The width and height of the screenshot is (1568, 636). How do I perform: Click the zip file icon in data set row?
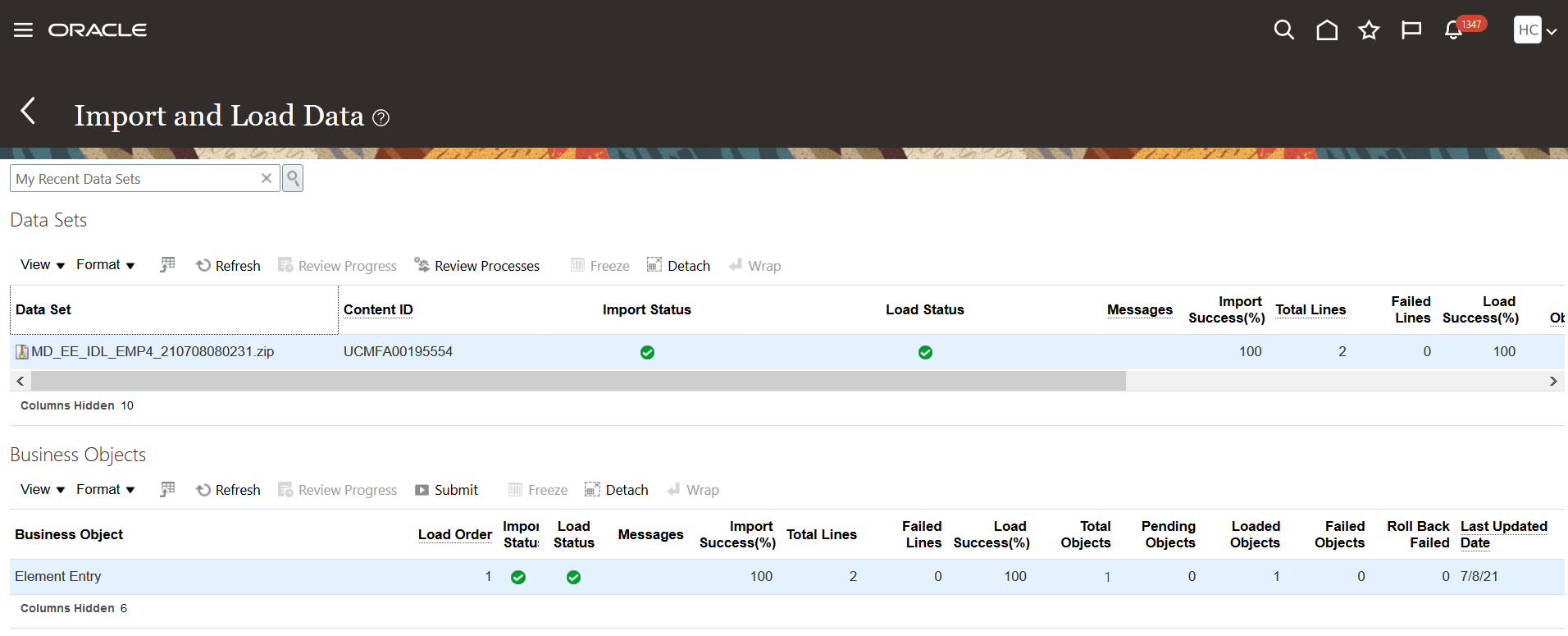click(x=22, y=352)
